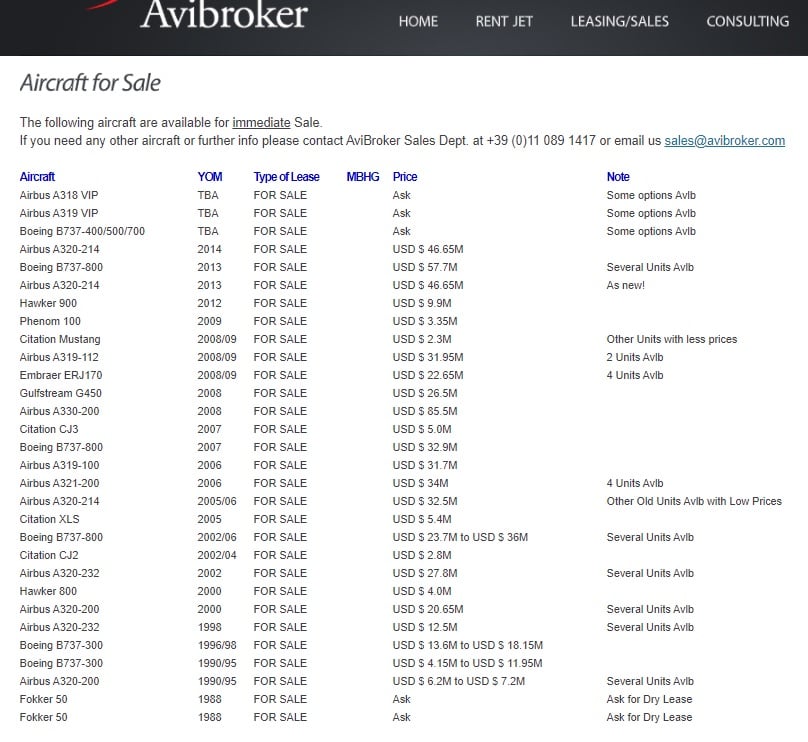Click the "2 Units Avlb" note
The width and height of the screenshot is (808, 742).
(x=635, y=358)
